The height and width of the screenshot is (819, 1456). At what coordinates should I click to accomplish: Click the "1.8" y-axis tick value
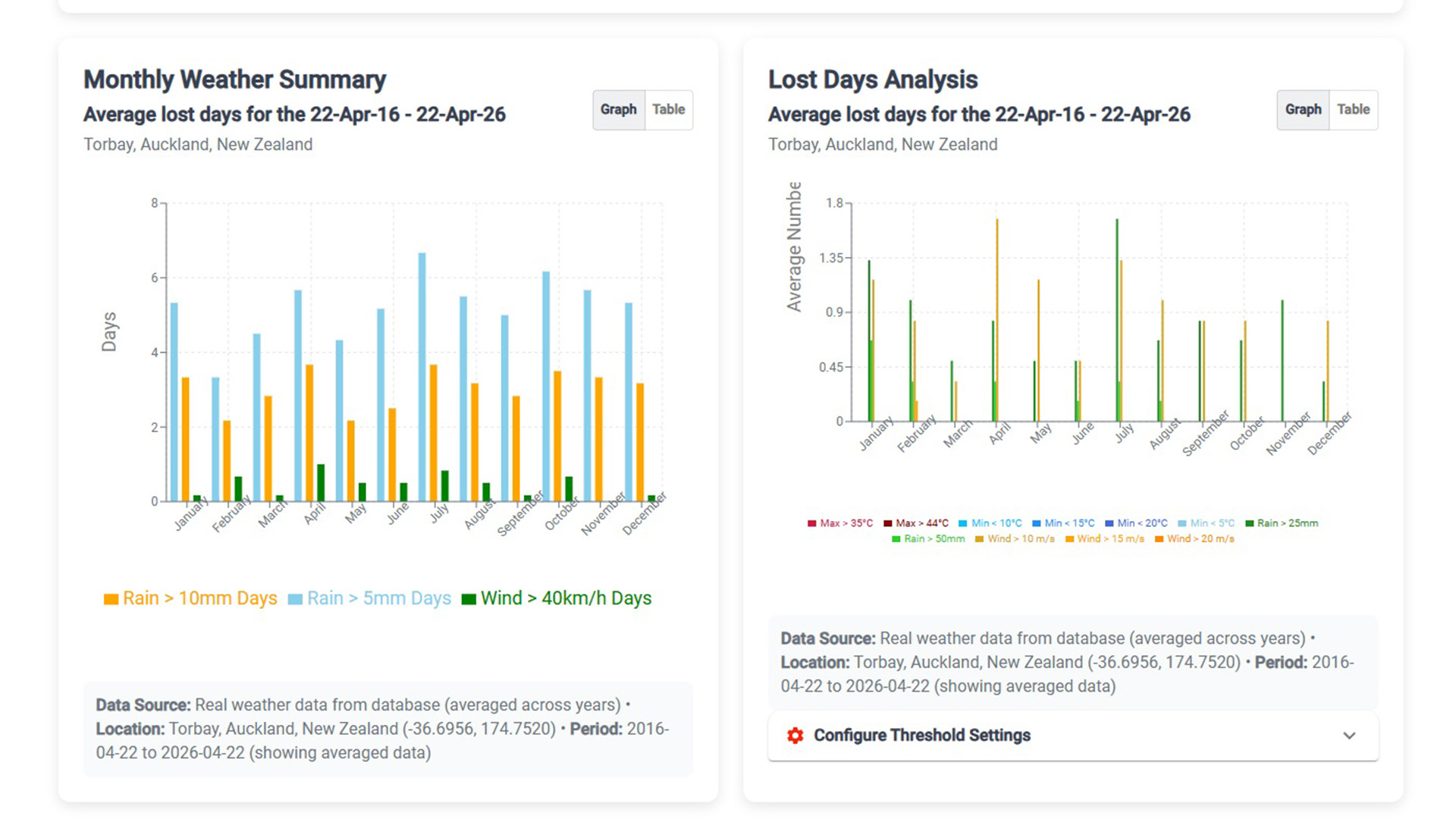click(834, 203)
